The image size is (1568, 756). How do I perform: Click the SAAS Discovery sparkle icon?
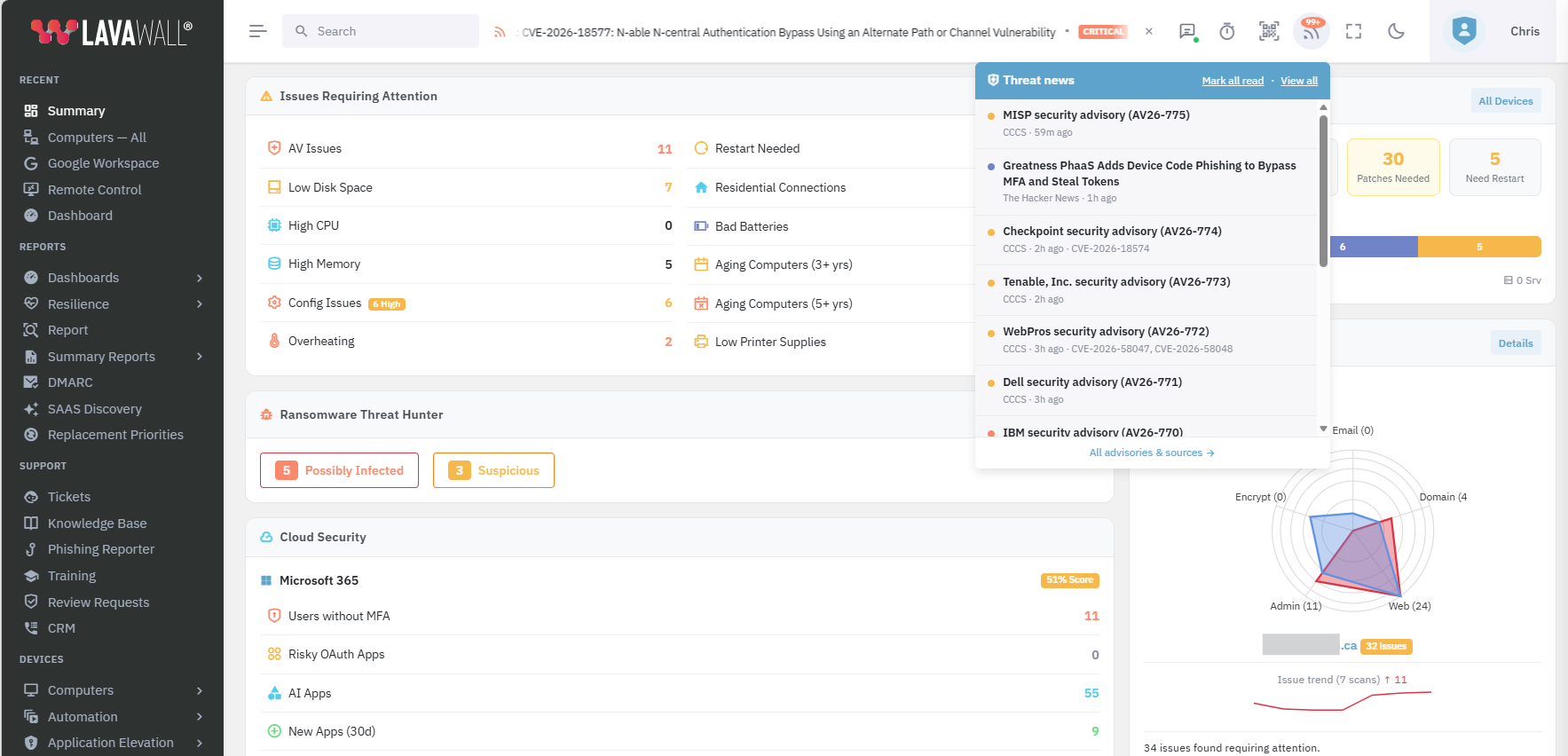coord(31,409)
